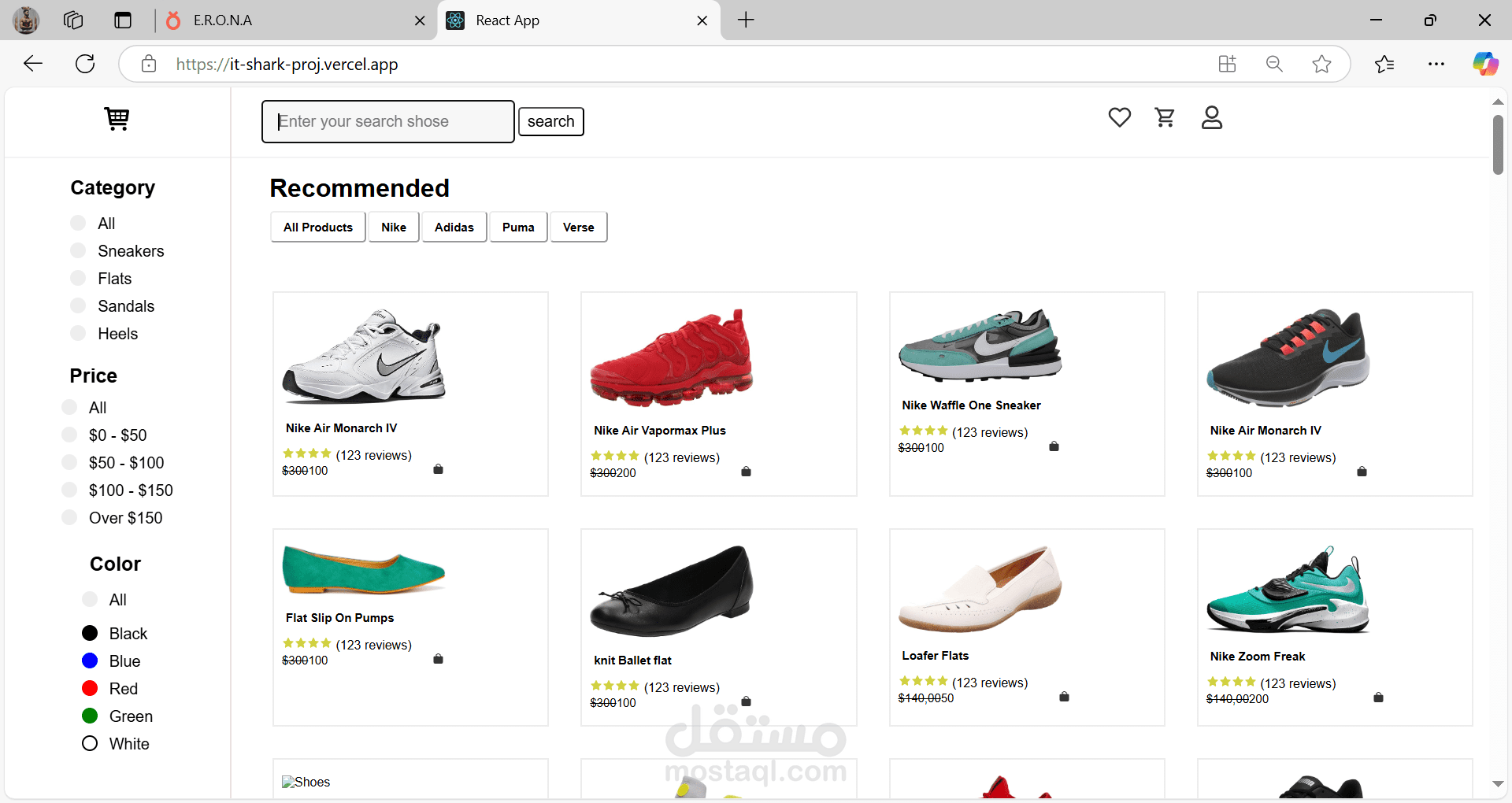Screen dimensions: 1512x803
Task: Add white Nike Air Monarch IV to bag
Action: point(439,469)
